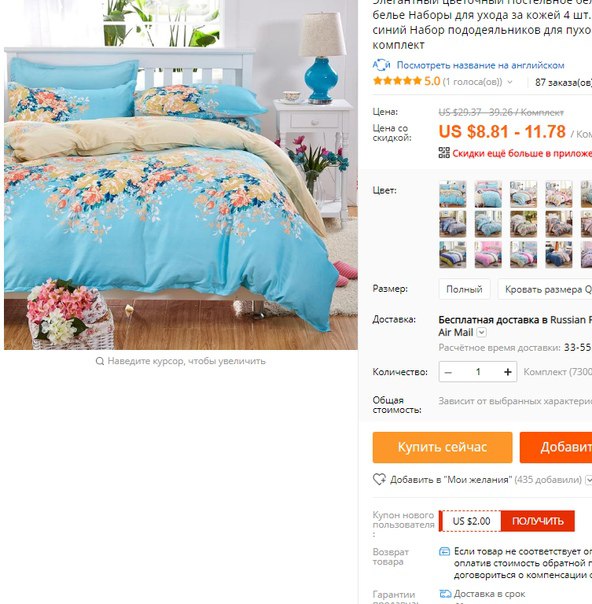Click the ПОЛУЧИТЬ coupon button
Viewport: 592px width, 604px height.
click(x=537, y=521)
